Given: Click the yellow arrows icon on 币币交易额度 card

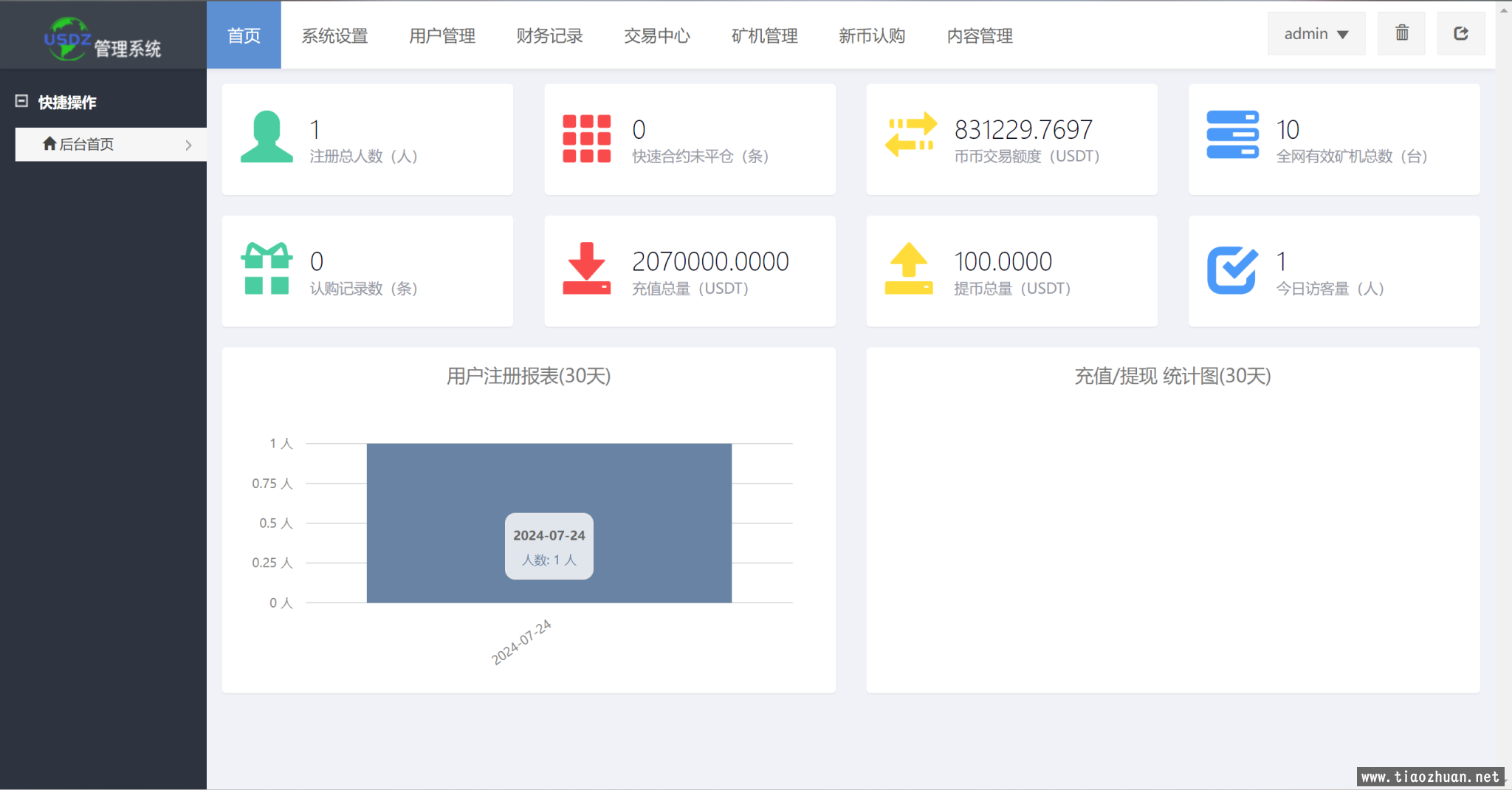Looking at the screenshot, I should point(909,137).
